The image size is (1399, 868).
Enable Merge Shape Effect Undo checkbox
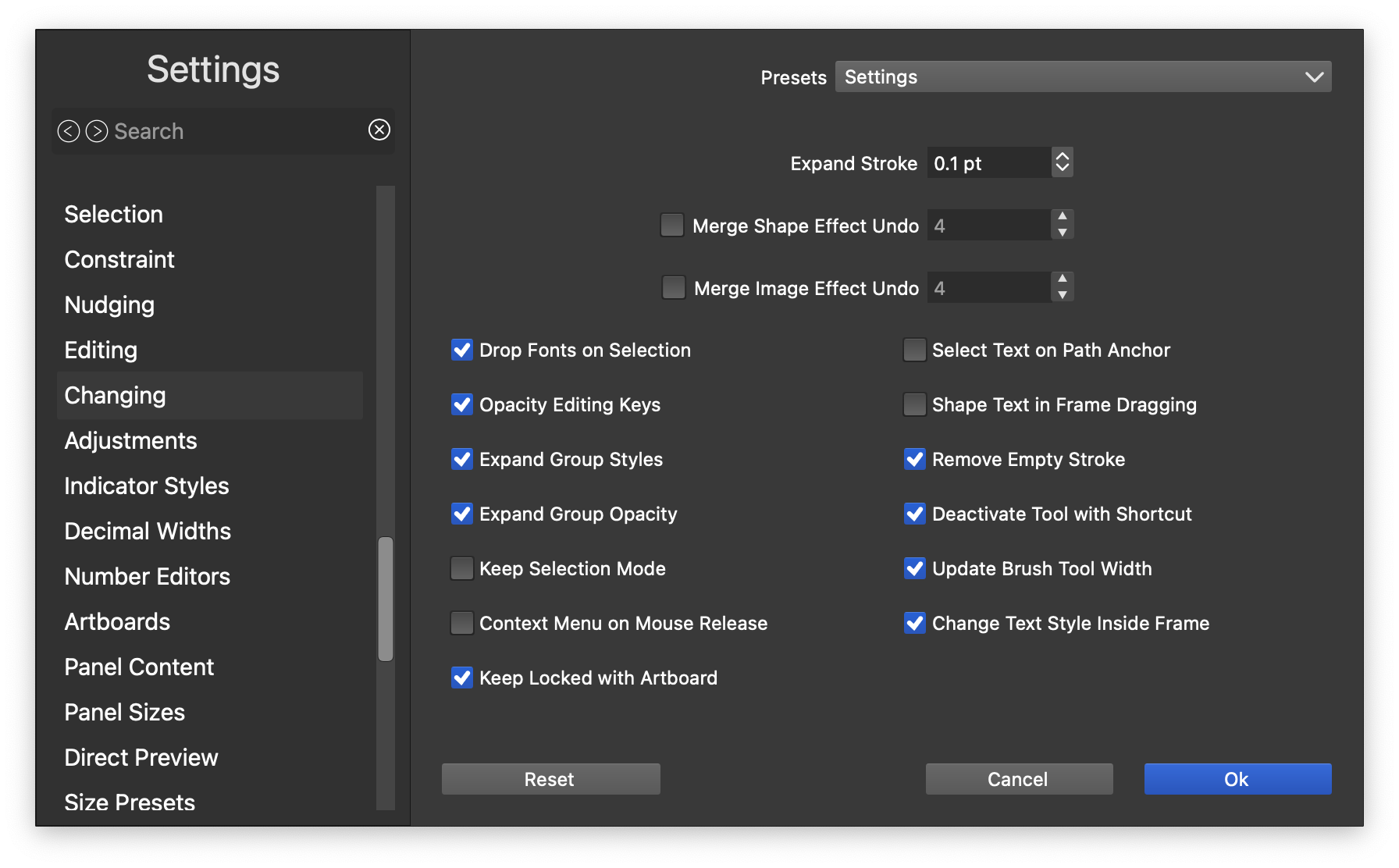tap(672, 225)
